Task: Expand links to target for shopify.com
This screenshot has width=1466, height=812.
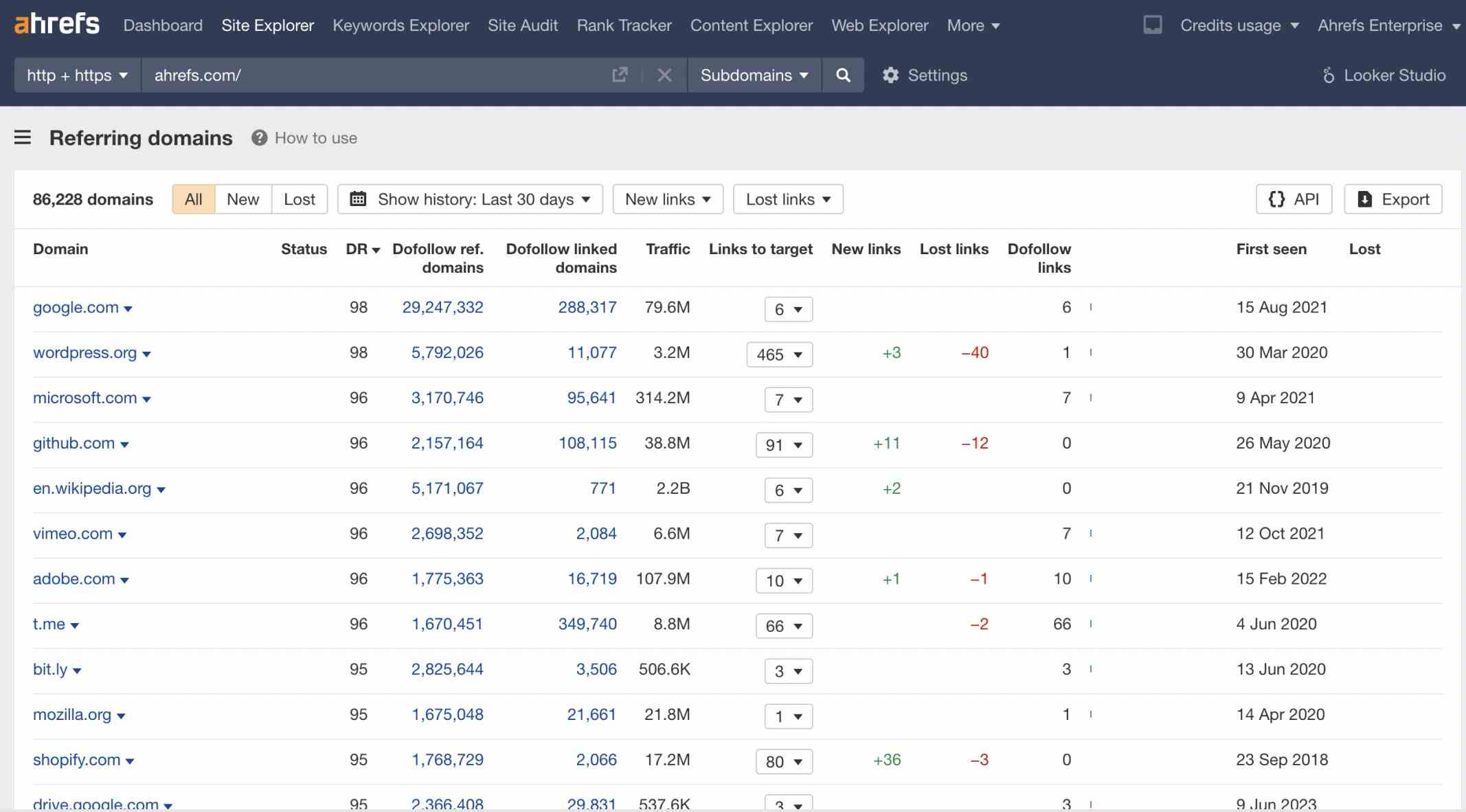Action: (784, 761)
